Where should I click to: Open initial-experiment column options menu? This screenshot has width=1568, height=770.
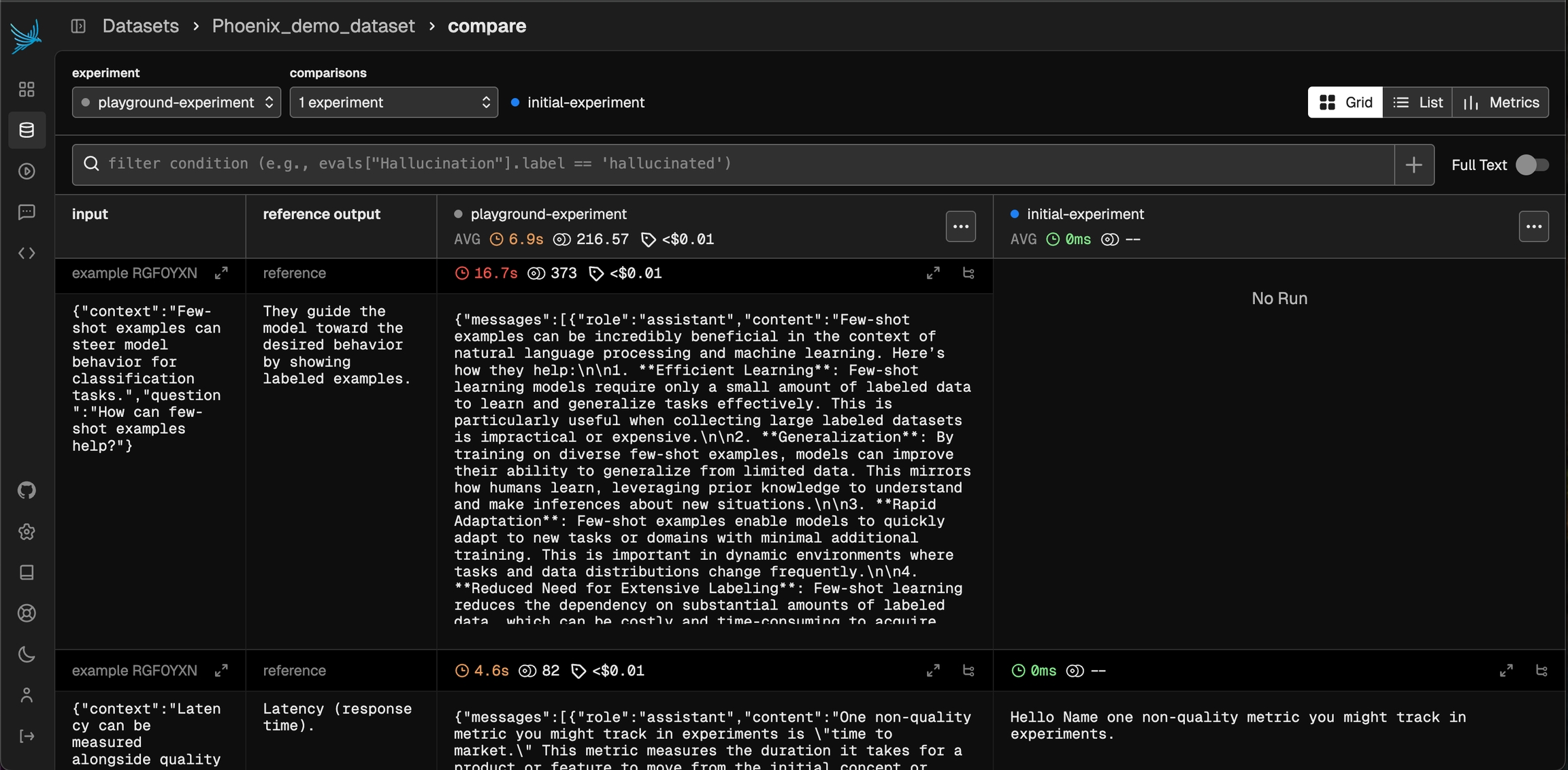(x=1533, y=227)
